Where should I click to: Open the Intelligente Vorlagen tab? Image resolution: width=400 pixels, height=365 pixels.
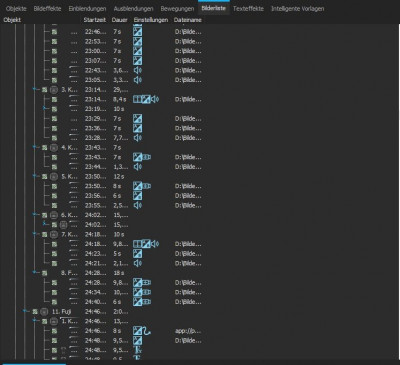[x=297, y=9]
